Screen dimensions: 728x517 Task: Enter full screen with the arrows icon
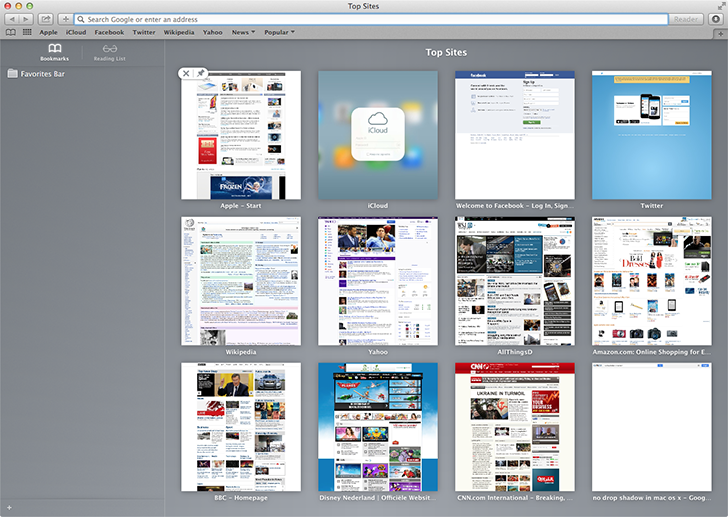pyautogui.click(x=721, y=6)
